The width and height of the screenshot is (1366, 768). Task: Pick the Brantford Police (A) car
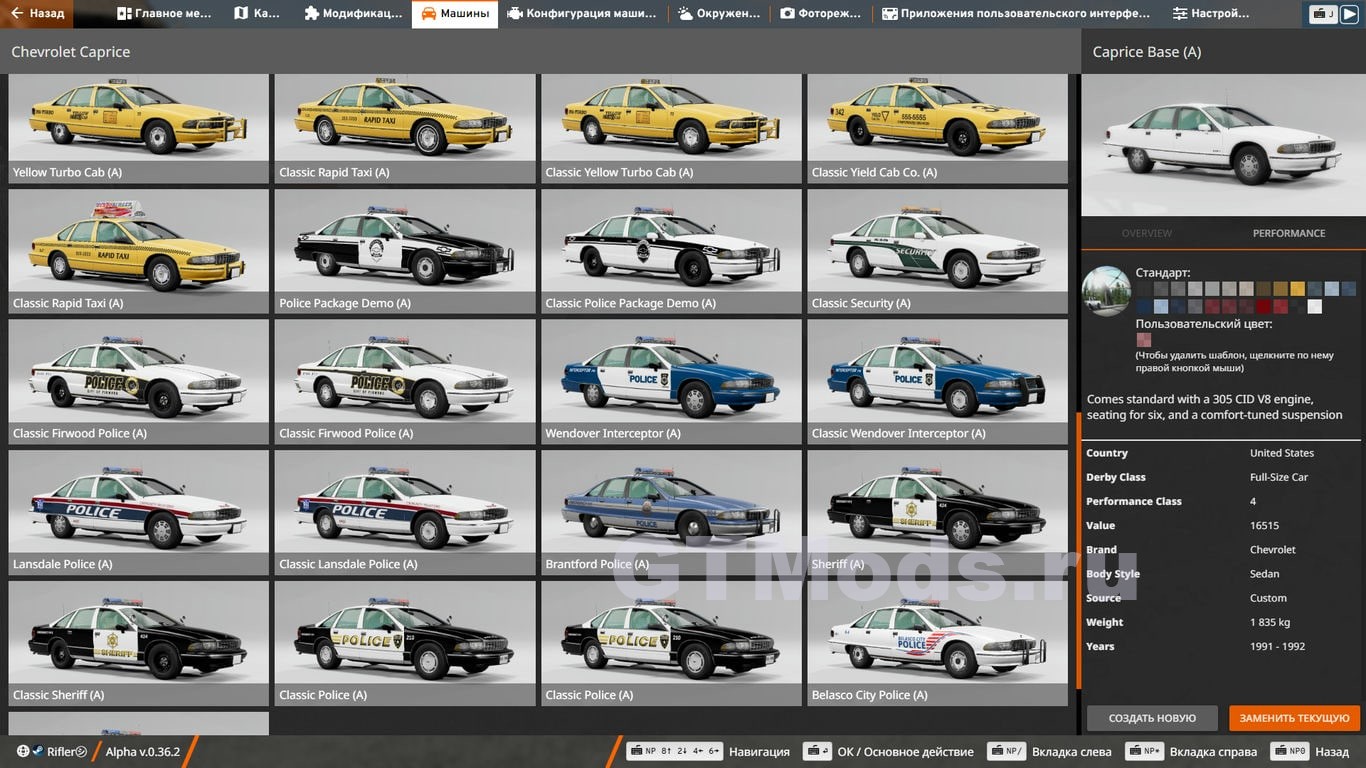click(x=671, y=513)
